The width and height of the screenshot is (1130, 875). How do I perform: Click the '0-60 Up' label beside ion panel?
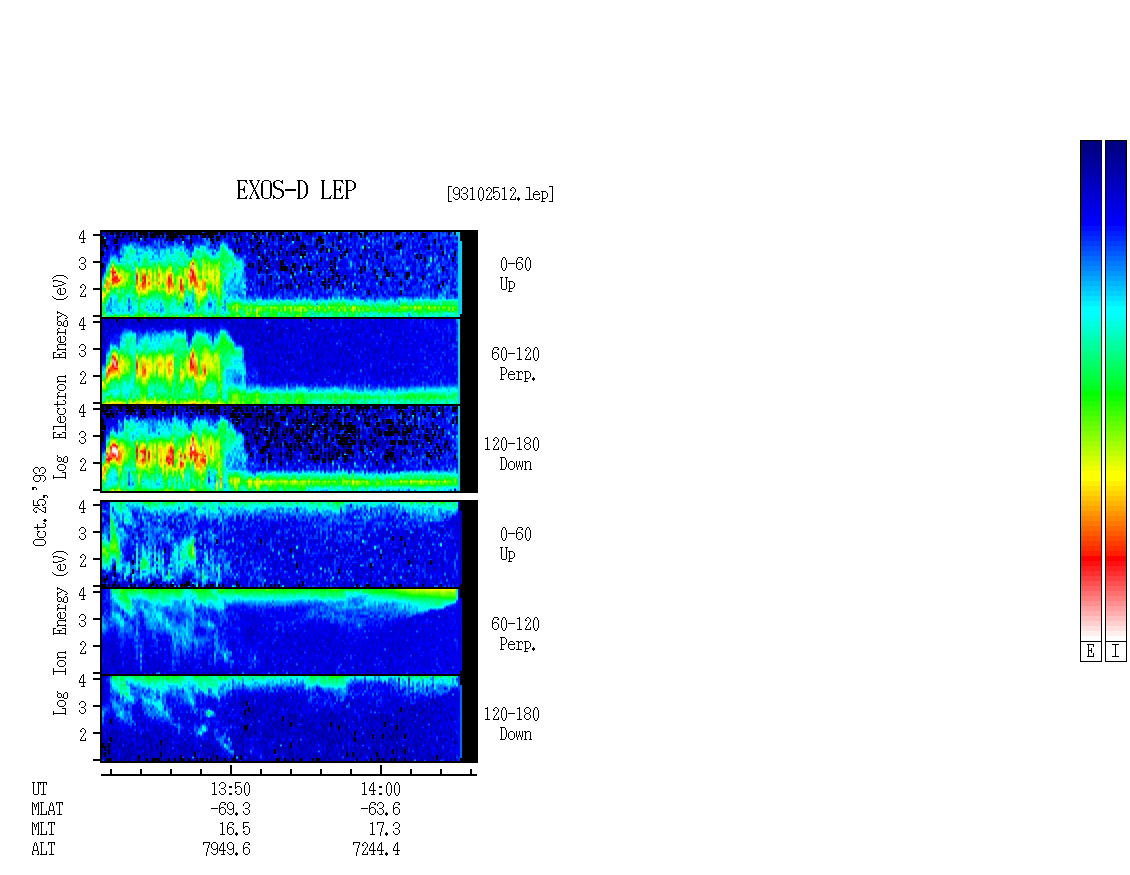[x=515, y=544]
